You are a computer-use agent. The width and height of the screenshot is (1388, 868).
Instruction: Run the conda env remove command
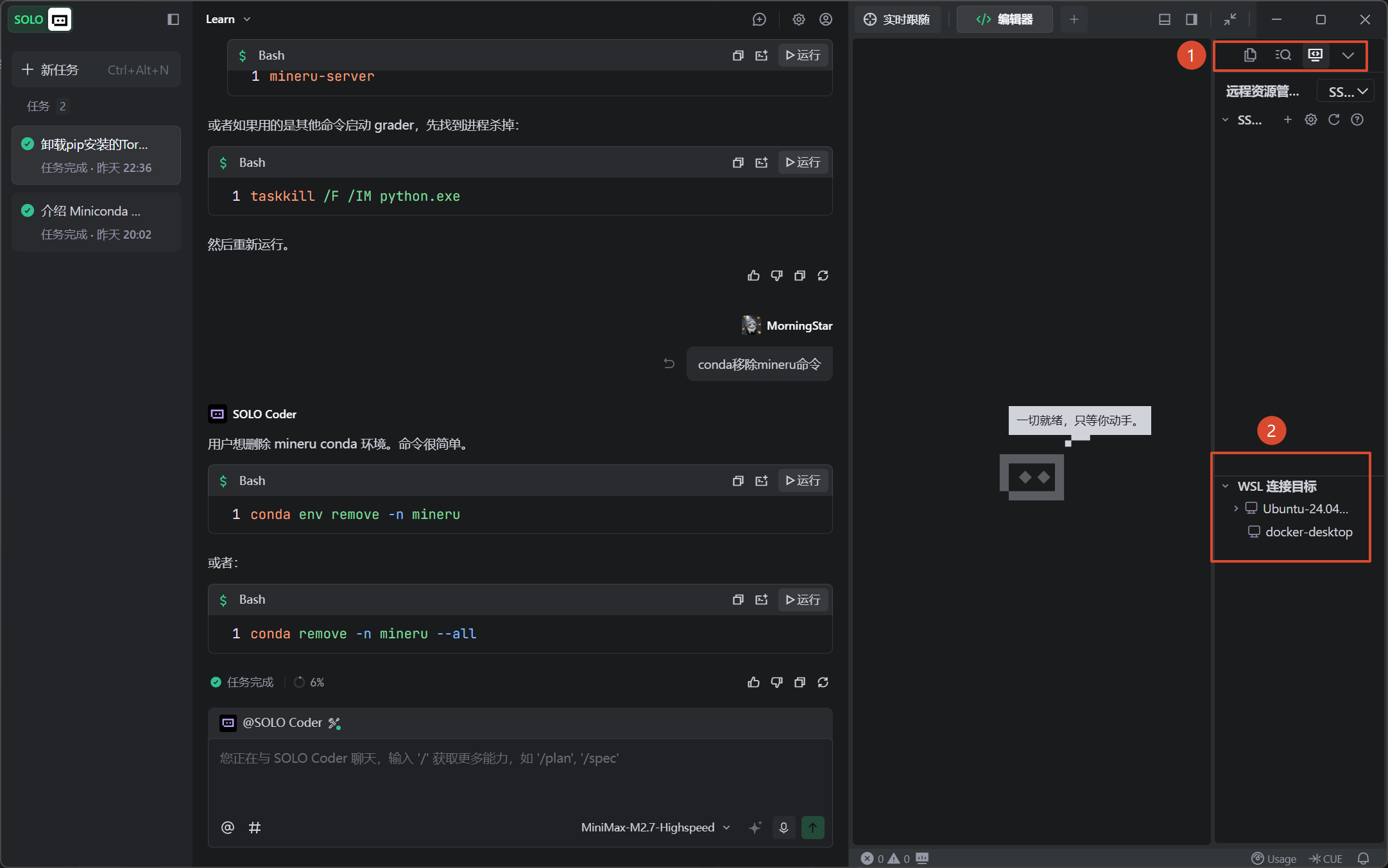coord(803,481)
